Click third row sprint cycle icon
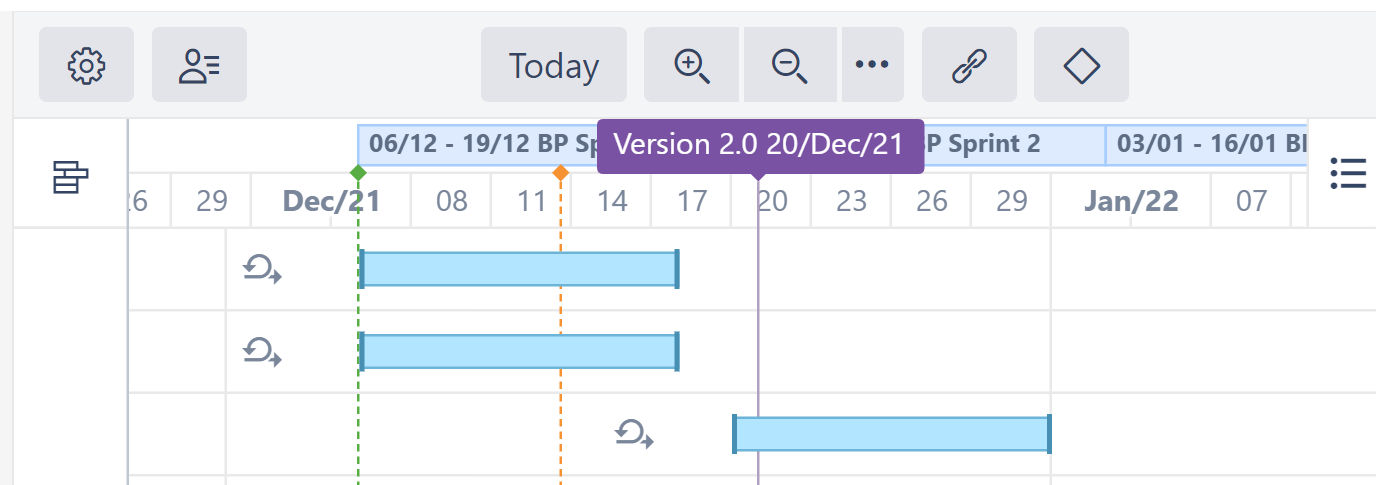The image size is (1376, 485). (634, 434)
